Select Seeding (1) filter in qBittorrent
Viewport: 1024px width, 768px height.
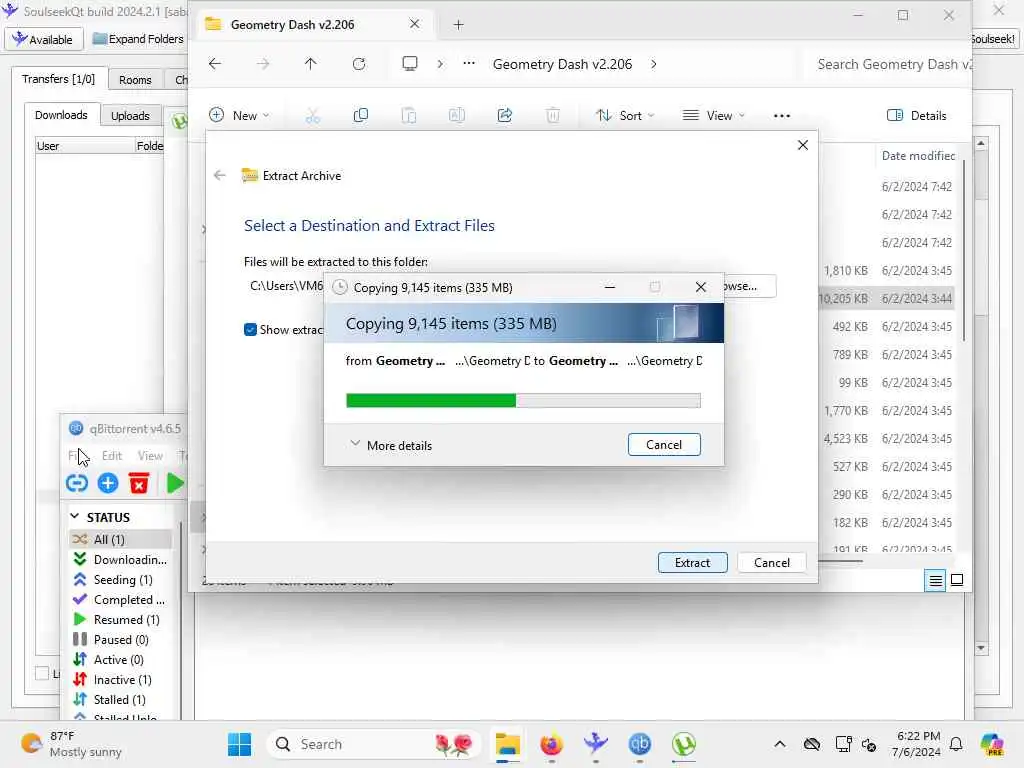click(x=120, y=580)
